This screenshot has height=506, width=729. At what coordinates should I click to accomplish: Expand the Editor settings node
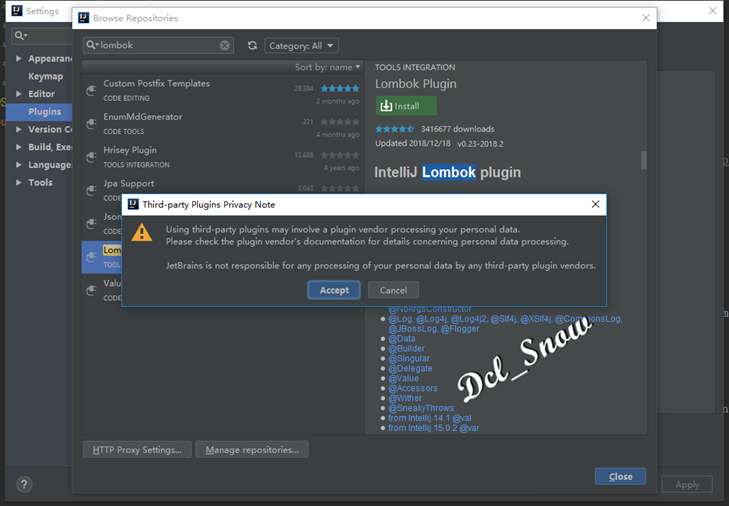point(19,94)
